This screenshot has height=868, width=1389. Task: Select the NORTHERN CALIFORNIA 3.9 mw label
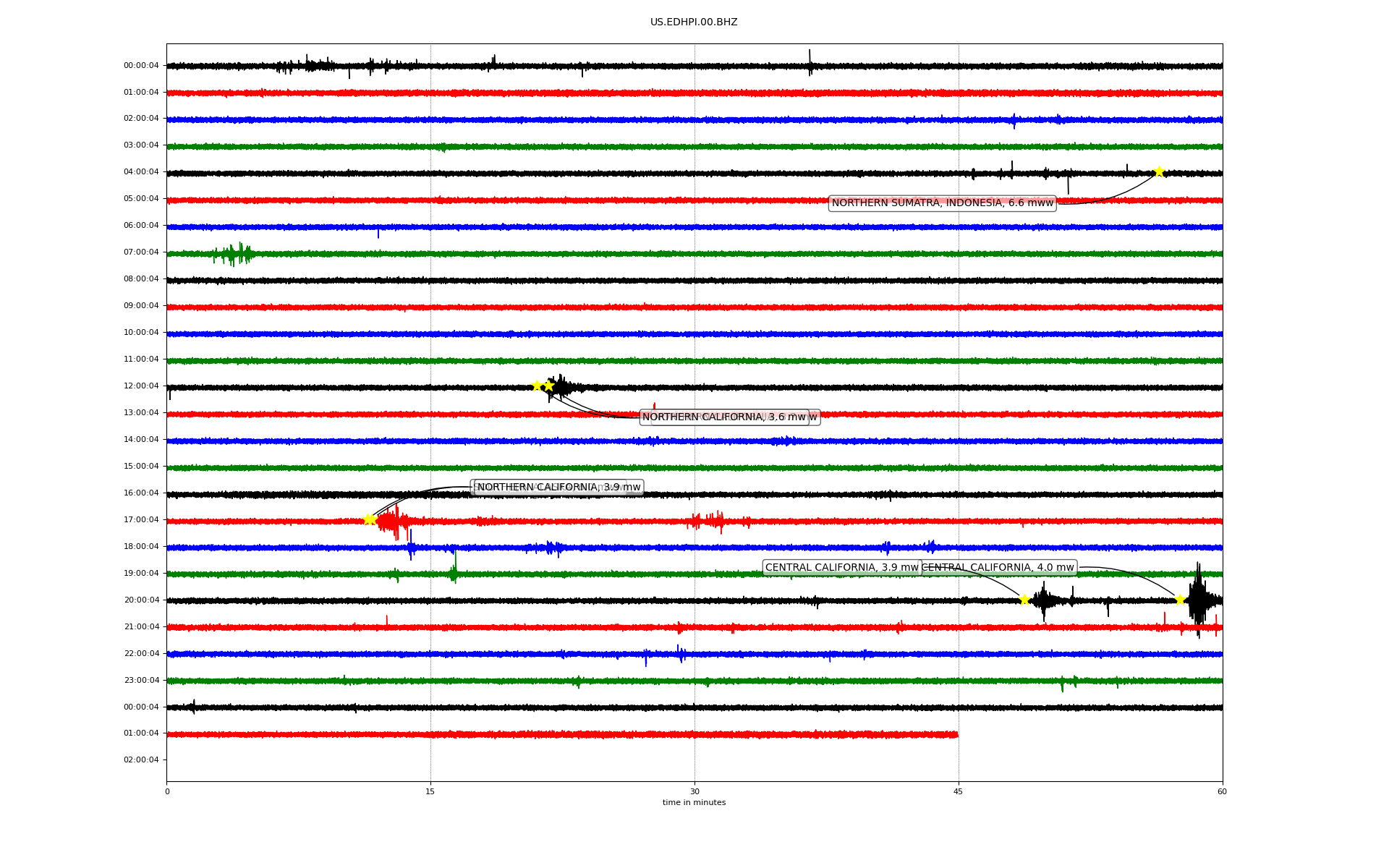(558, 488)
